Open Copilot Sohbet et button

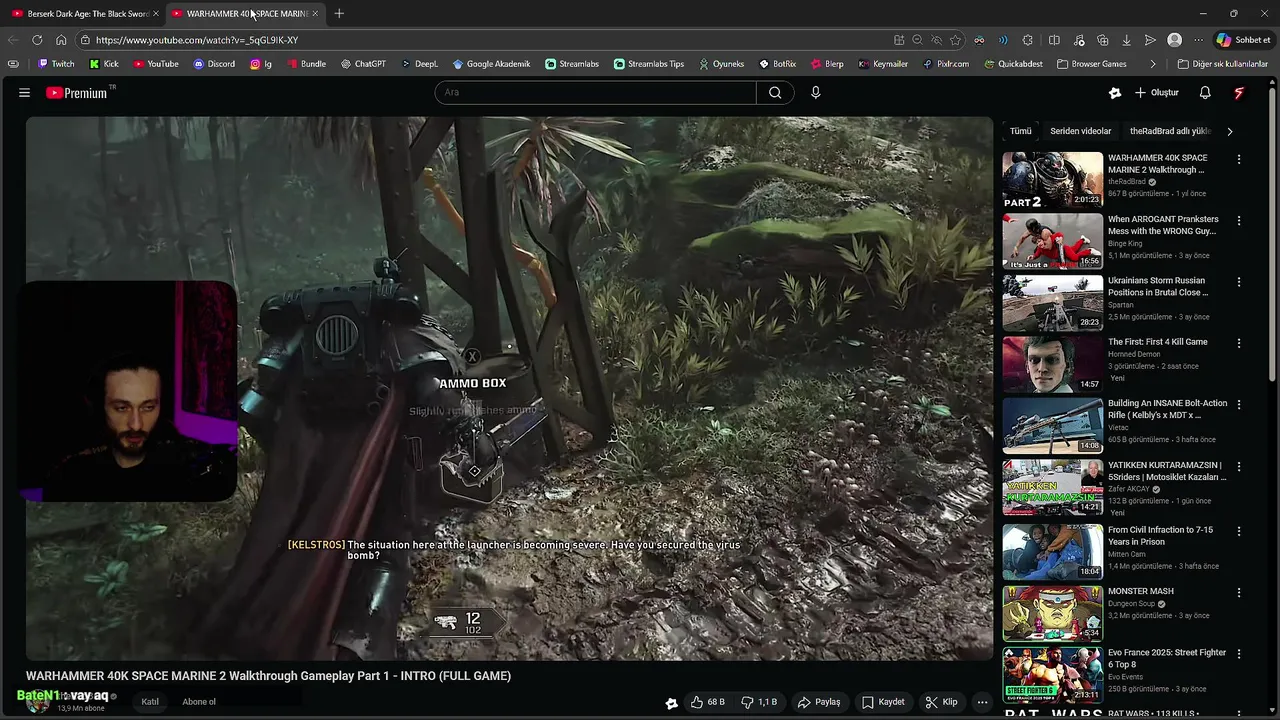pos(1243,40)
